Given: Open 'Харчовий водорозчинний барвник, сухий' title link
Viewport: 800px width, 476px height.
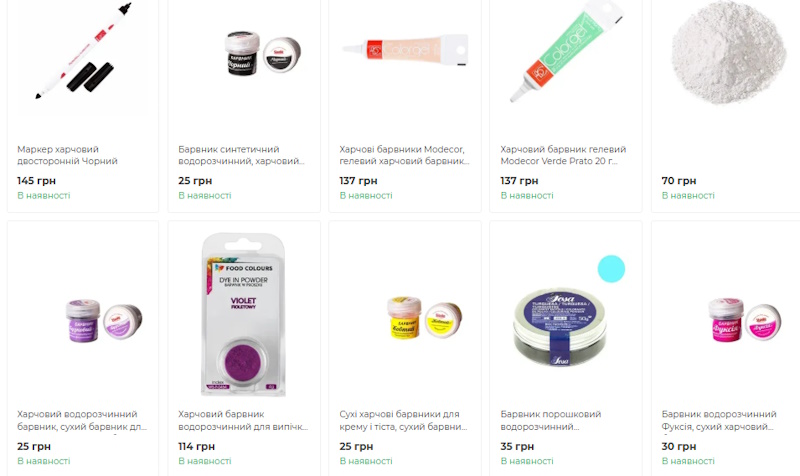Looking at the screenshot, I should [82, 420].
